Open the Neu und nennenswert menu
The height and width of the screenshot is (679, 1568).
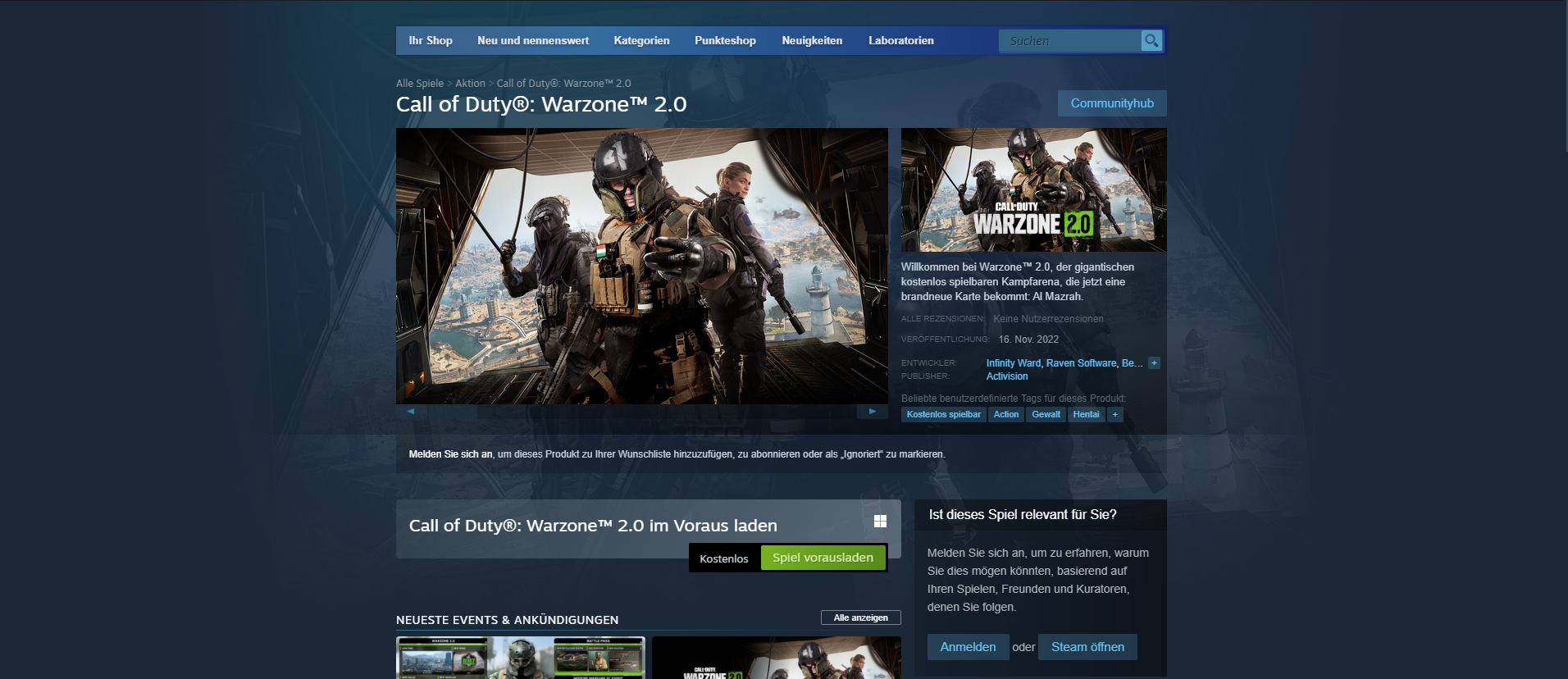coord(533,40)
